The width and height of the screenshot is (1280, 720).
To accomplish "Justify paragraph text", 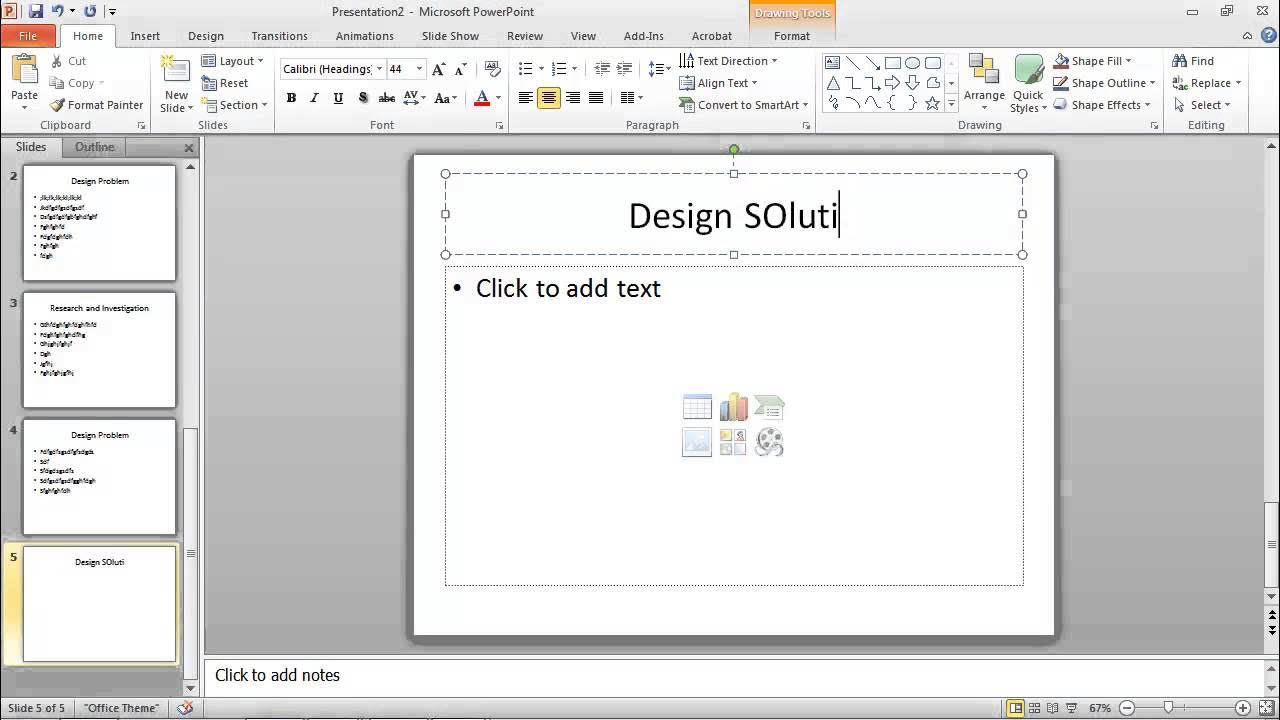I will 596,98.
